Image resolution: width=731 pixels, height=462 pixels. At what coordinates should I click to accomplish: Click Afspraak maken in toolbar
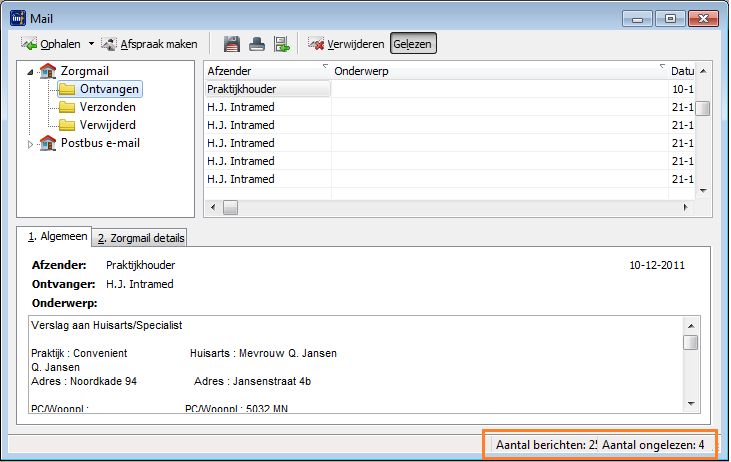pos(150,44)
